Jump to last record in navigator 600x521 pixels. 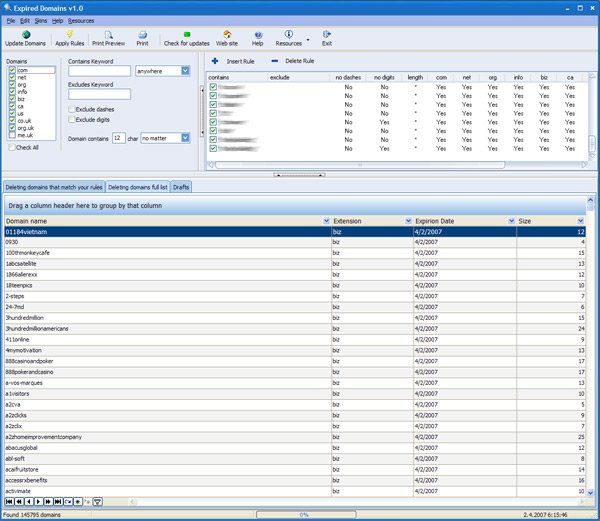pos(58,501)
